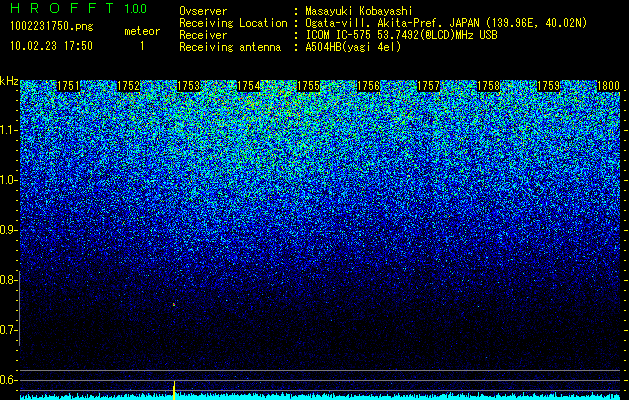Click the 0.8 kHz axis label

8,280
